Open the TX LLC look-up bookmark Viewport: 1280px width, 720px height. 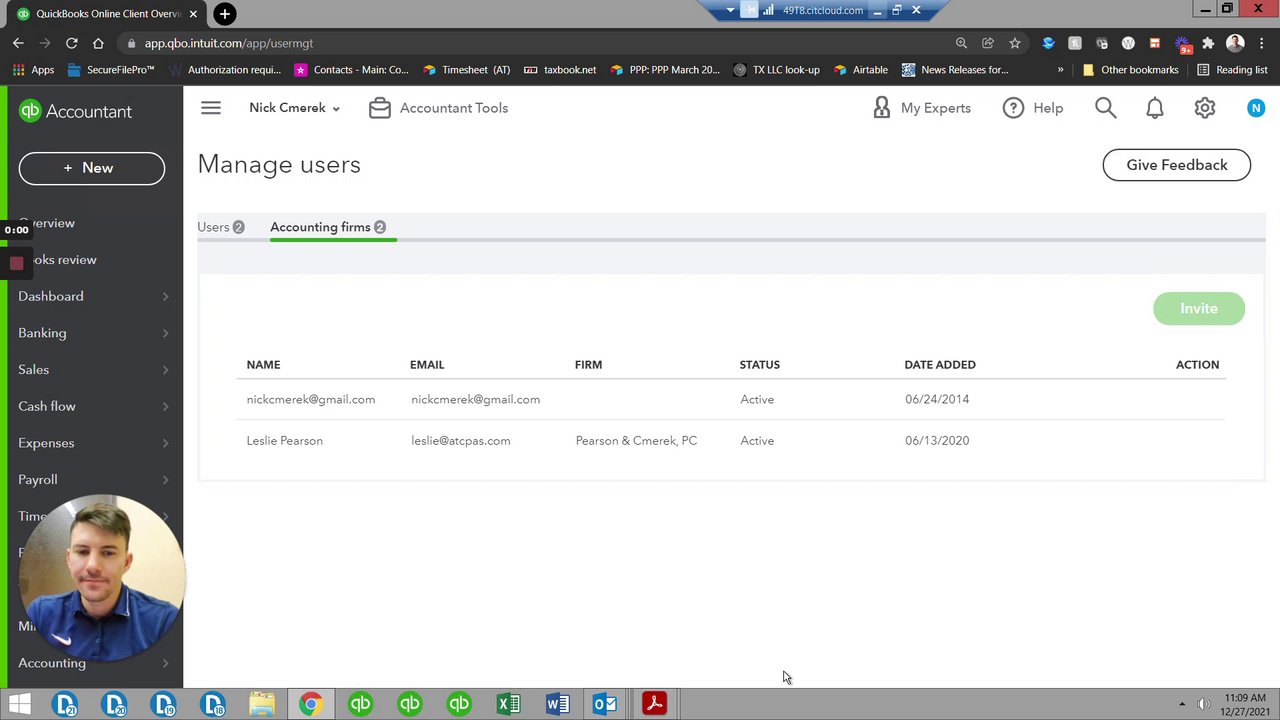(x=776, y=70)
